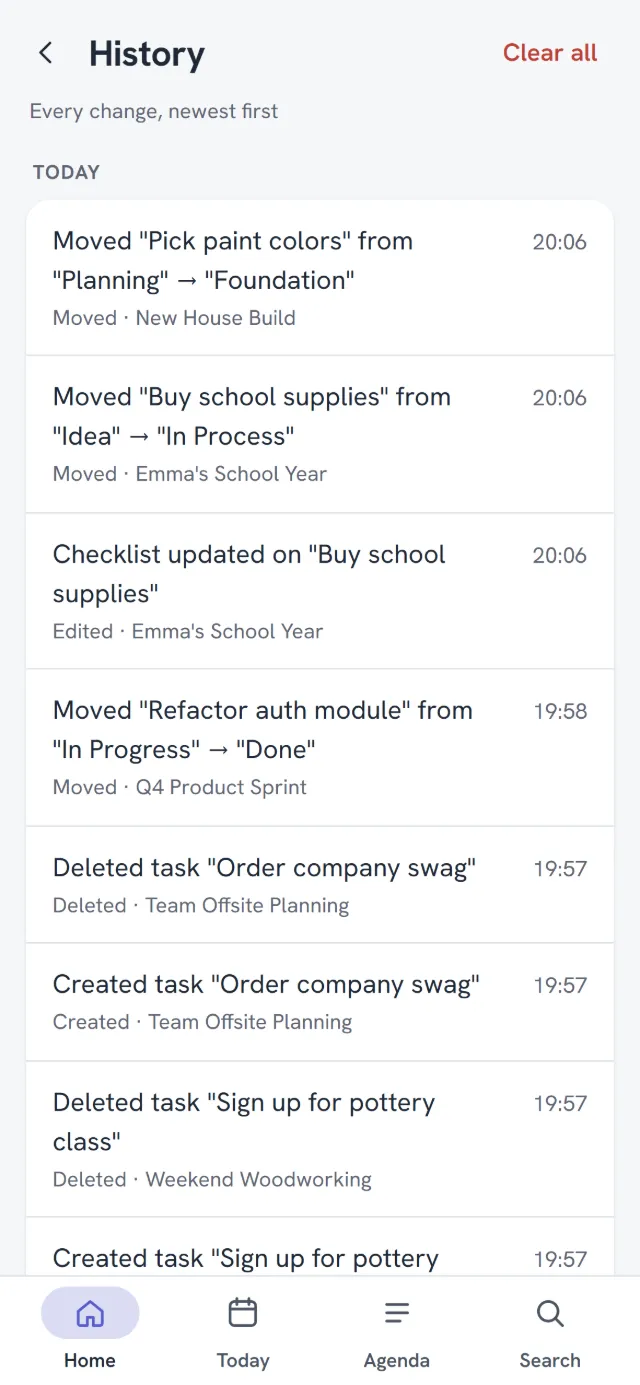Tap the back arrow icon
Screen dimensions: 640x1385
point(45,53)
